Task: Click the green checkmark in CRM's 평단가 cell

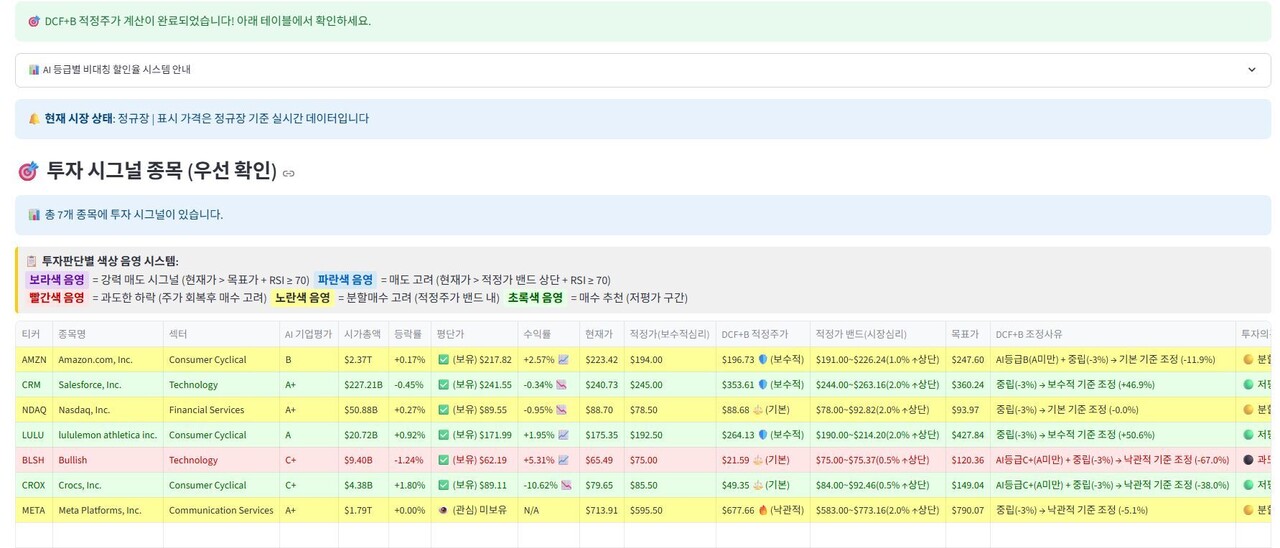Action: click(443, 385)
